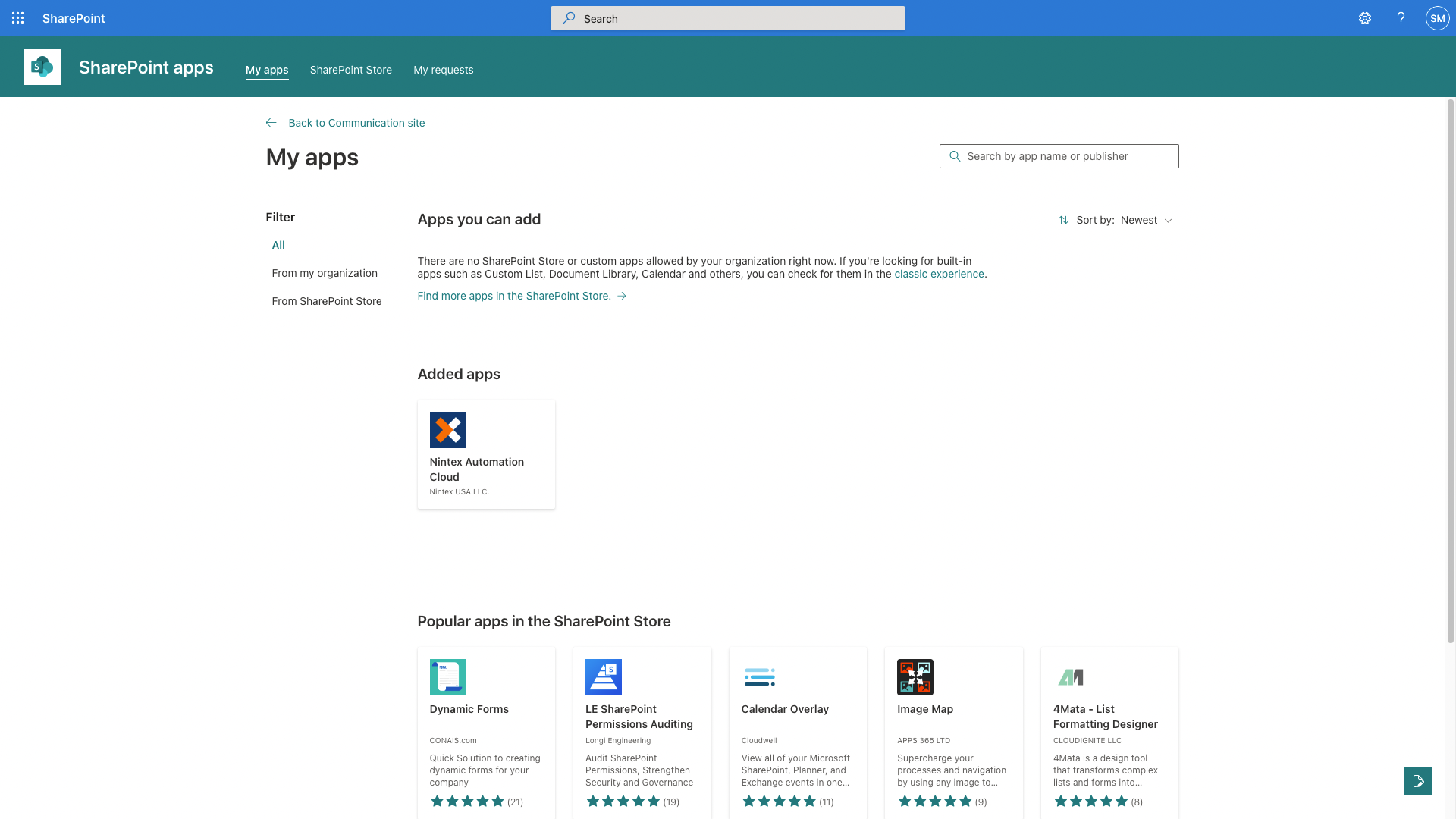The height and width of the screenshot is (819, 1456).
Task: Click the SharePoint apps logo icon
Action: (42, 67)
